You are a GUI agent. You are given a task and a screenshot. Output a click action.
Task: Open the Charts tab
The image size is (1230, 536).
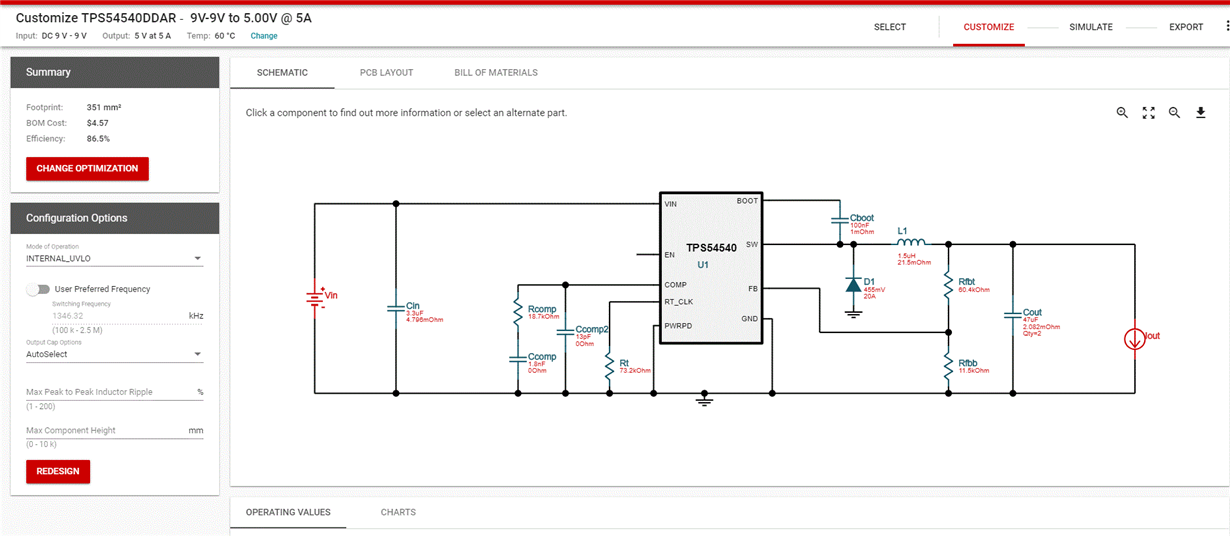(x=398, y=512)
